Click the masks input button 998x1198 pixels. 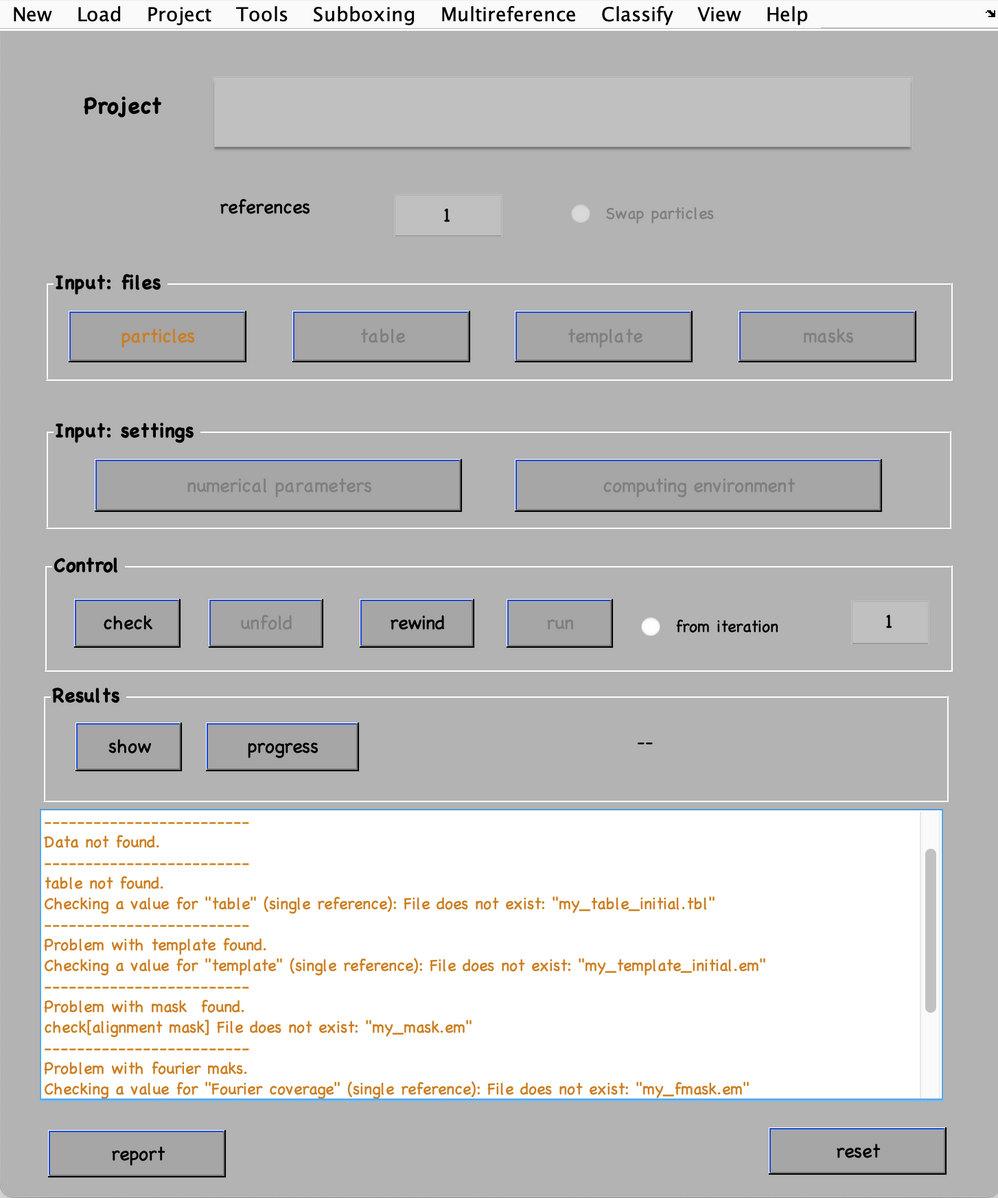[827, 336]
